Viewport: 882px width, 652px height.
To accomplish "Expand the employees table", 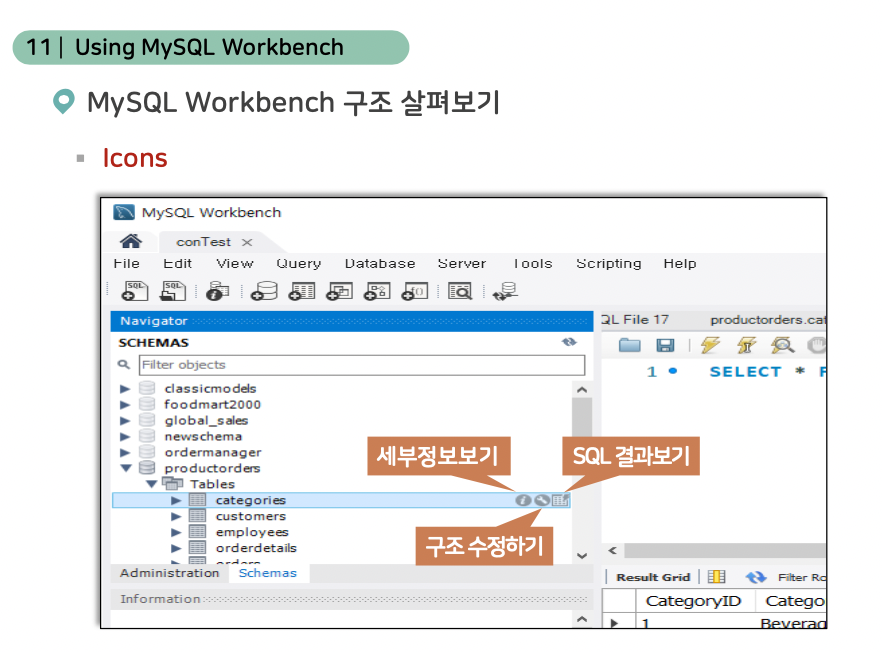I will [176, 532].
